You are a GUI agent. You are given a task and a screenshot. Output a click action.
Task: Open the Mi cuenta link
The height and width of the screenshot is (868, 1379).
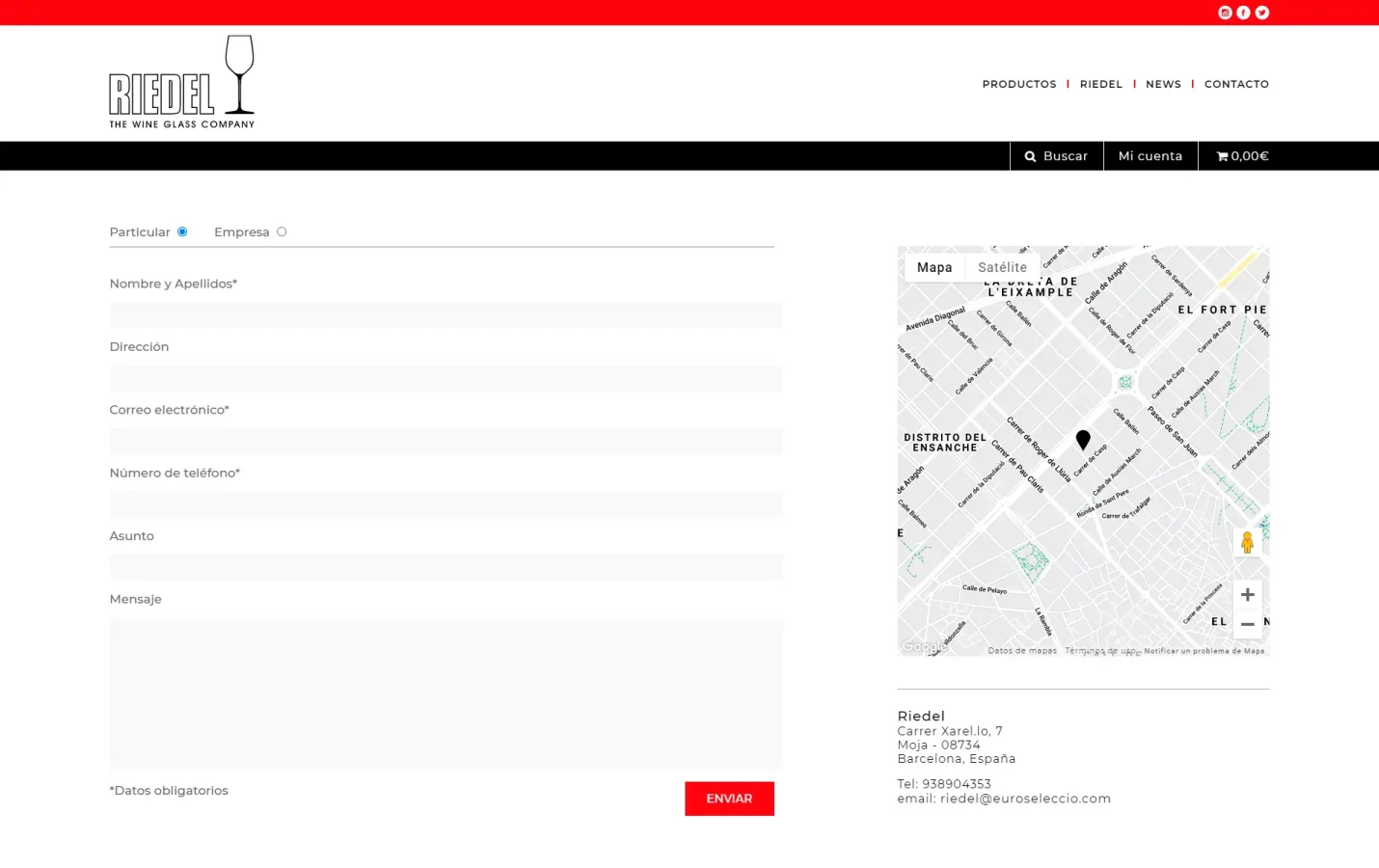click(1149, 156)
